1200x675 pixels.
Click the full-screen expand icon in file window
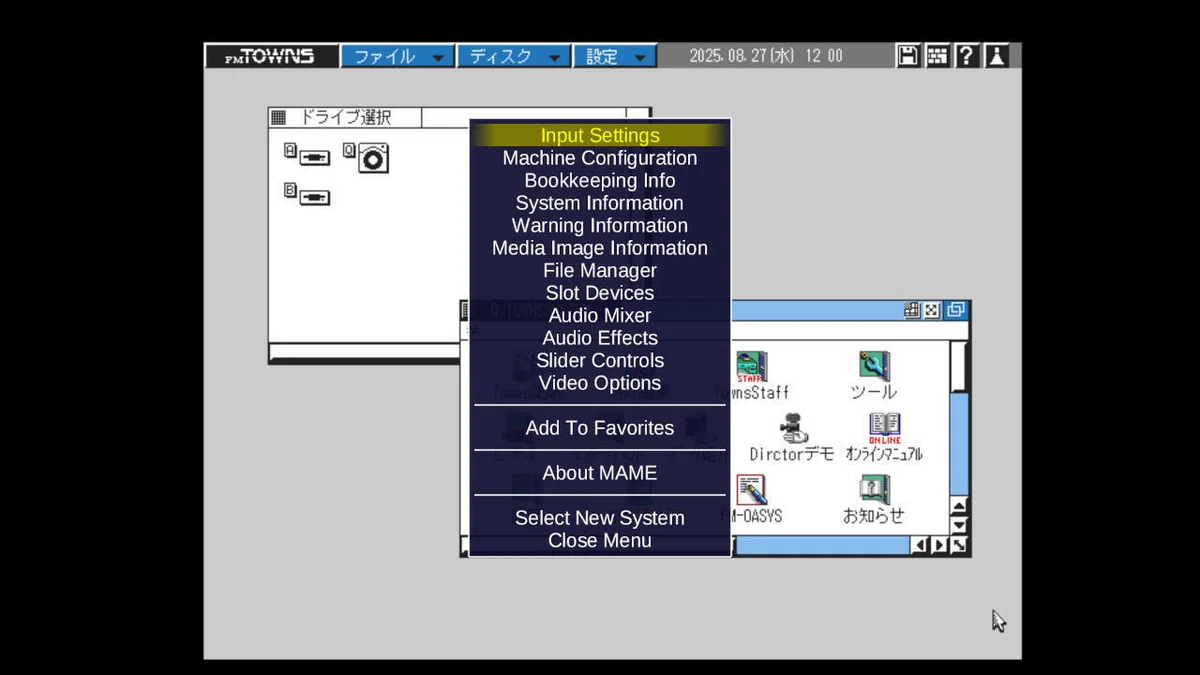[932, 310]
